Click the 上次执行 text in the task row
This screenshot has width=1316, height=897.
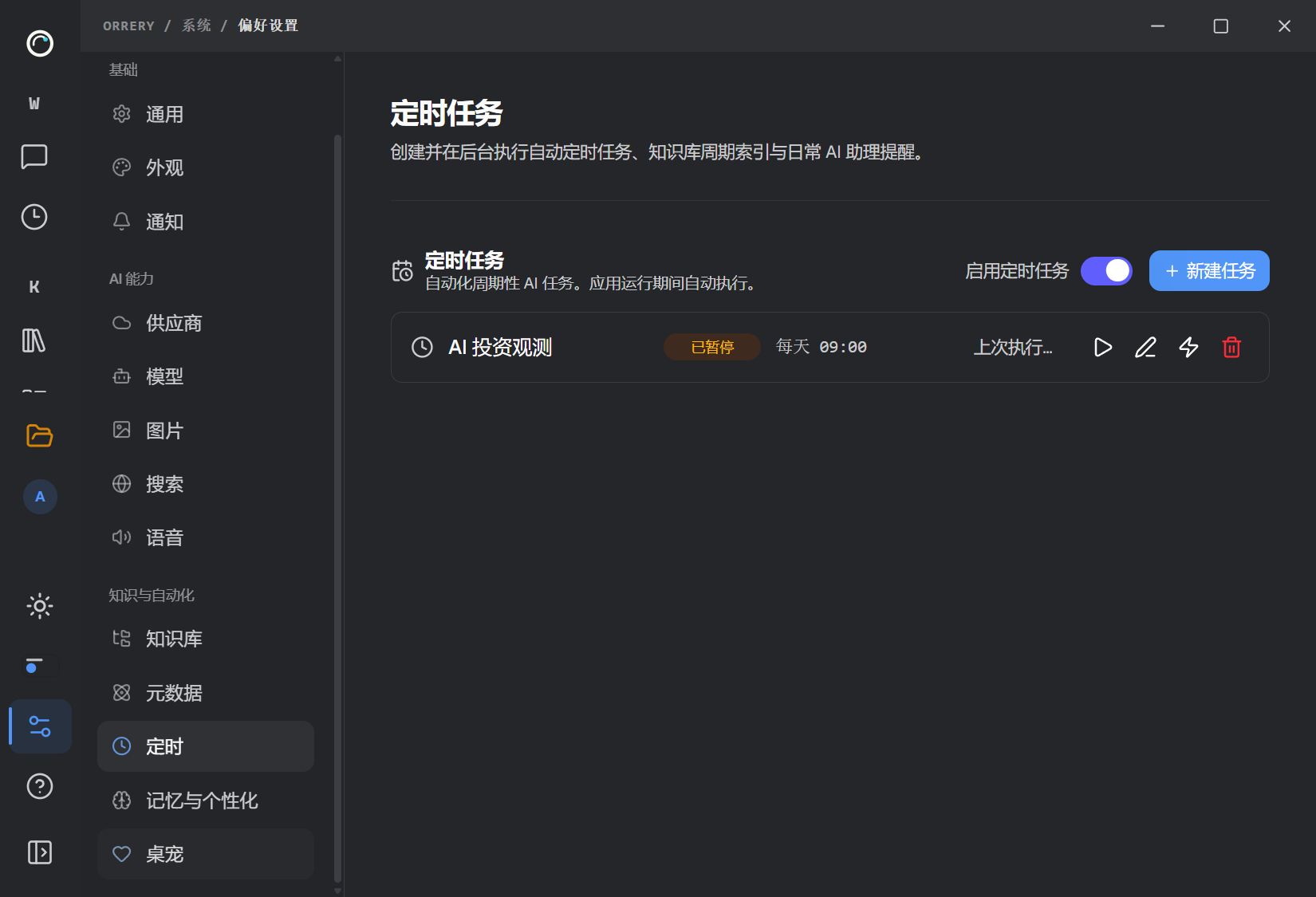(x=1013, y=347)
